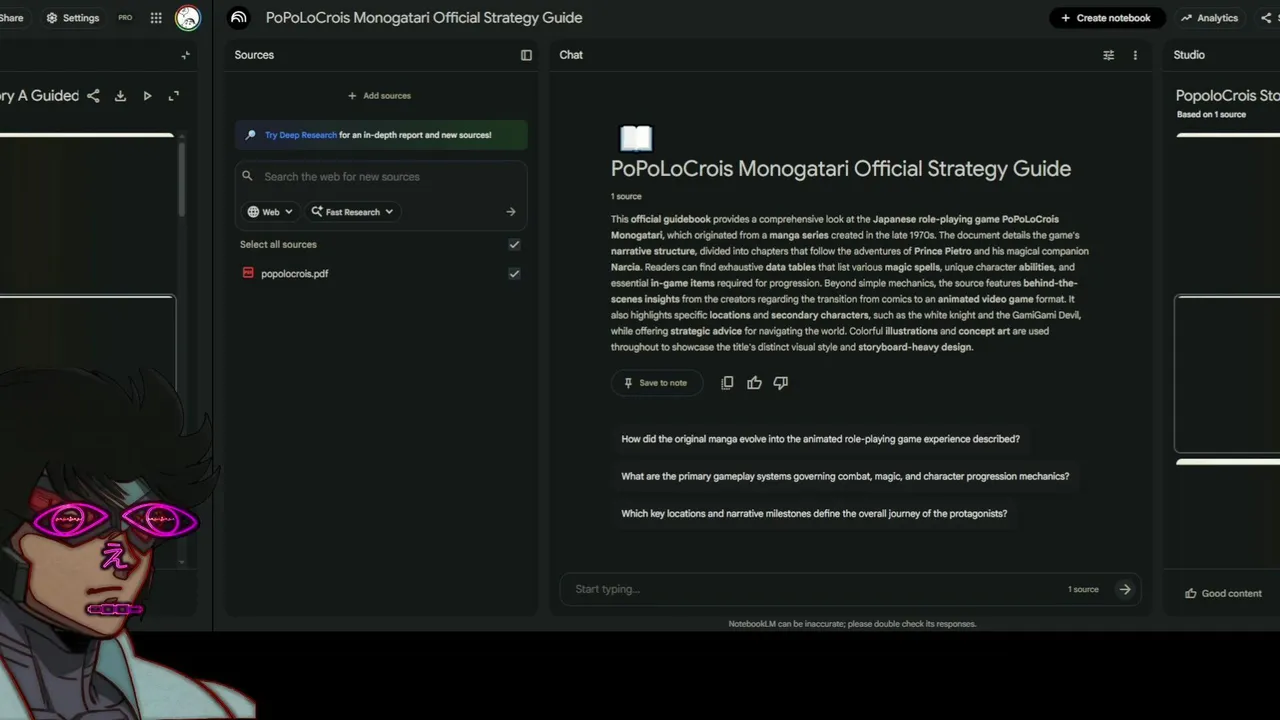The width and height of the screenshot is (1280, 720).
Task: Download the presentation file
Action: (x=120, y=96)
